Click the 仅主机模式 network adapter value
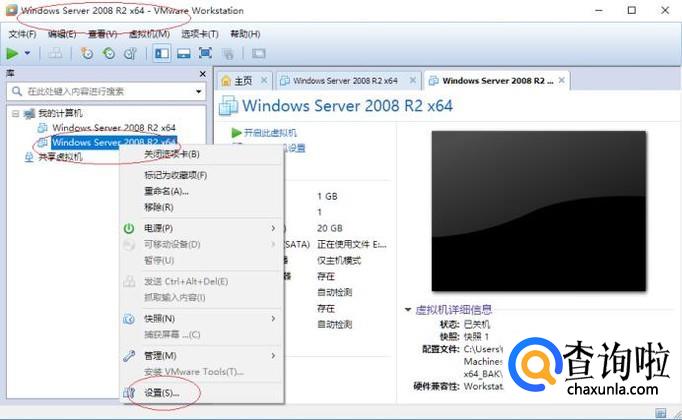 click(x=339, y=260)
